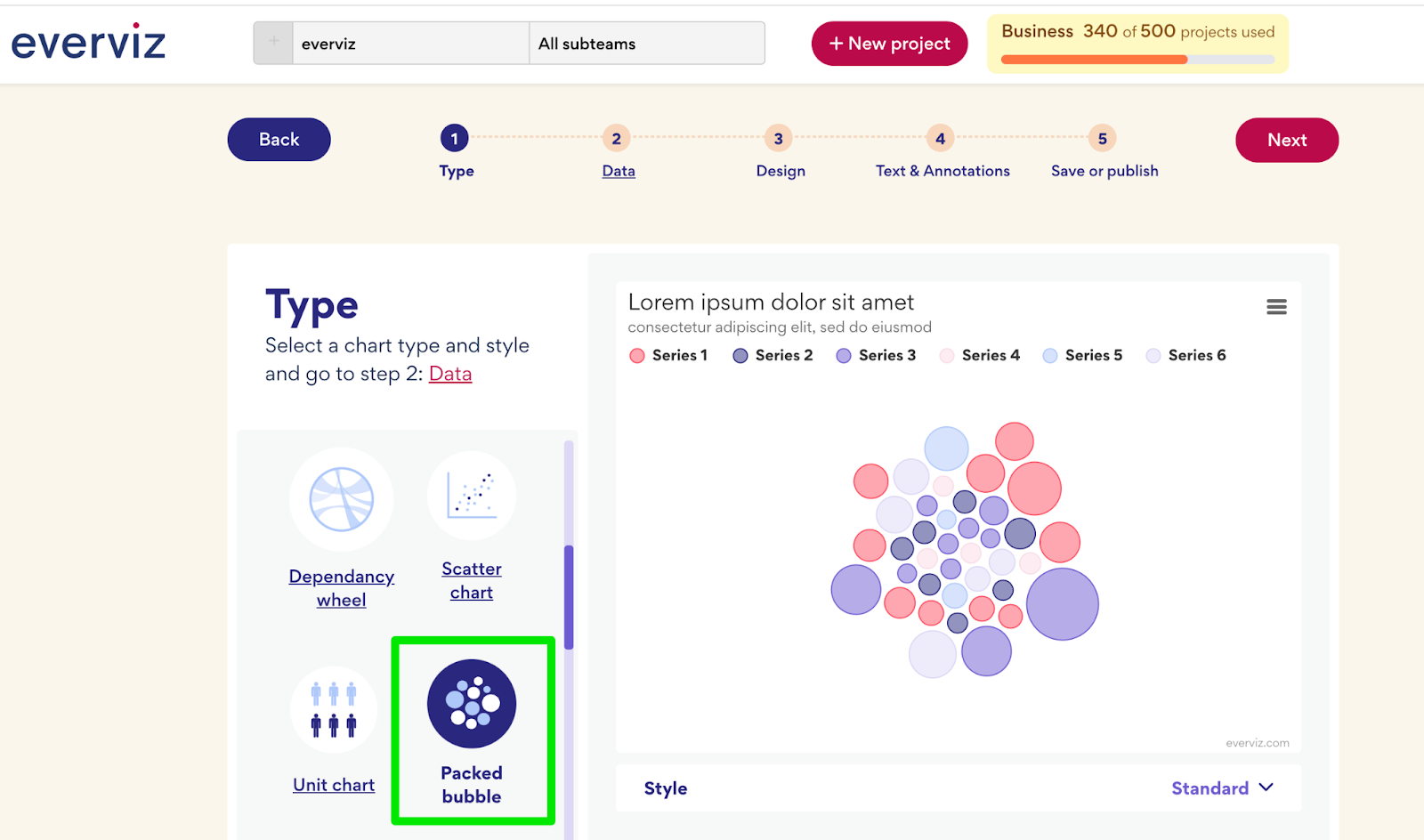The image size is (1424, 840).
Task: Open the All subteams dropdown
Action: coord(646,44)
